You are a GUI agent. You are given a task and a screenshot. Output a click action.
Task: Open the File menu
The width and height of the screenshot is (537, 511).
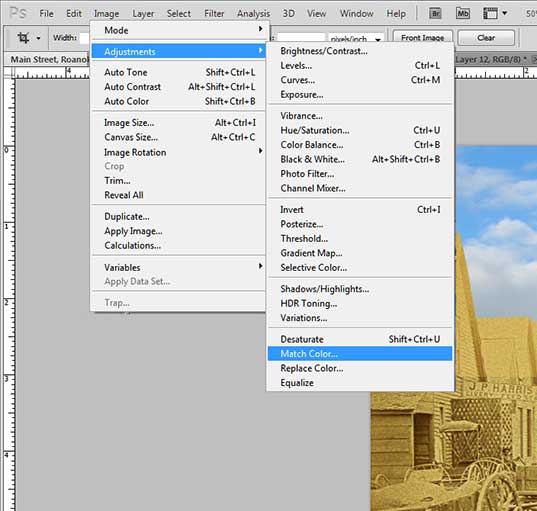coord(46,14)
